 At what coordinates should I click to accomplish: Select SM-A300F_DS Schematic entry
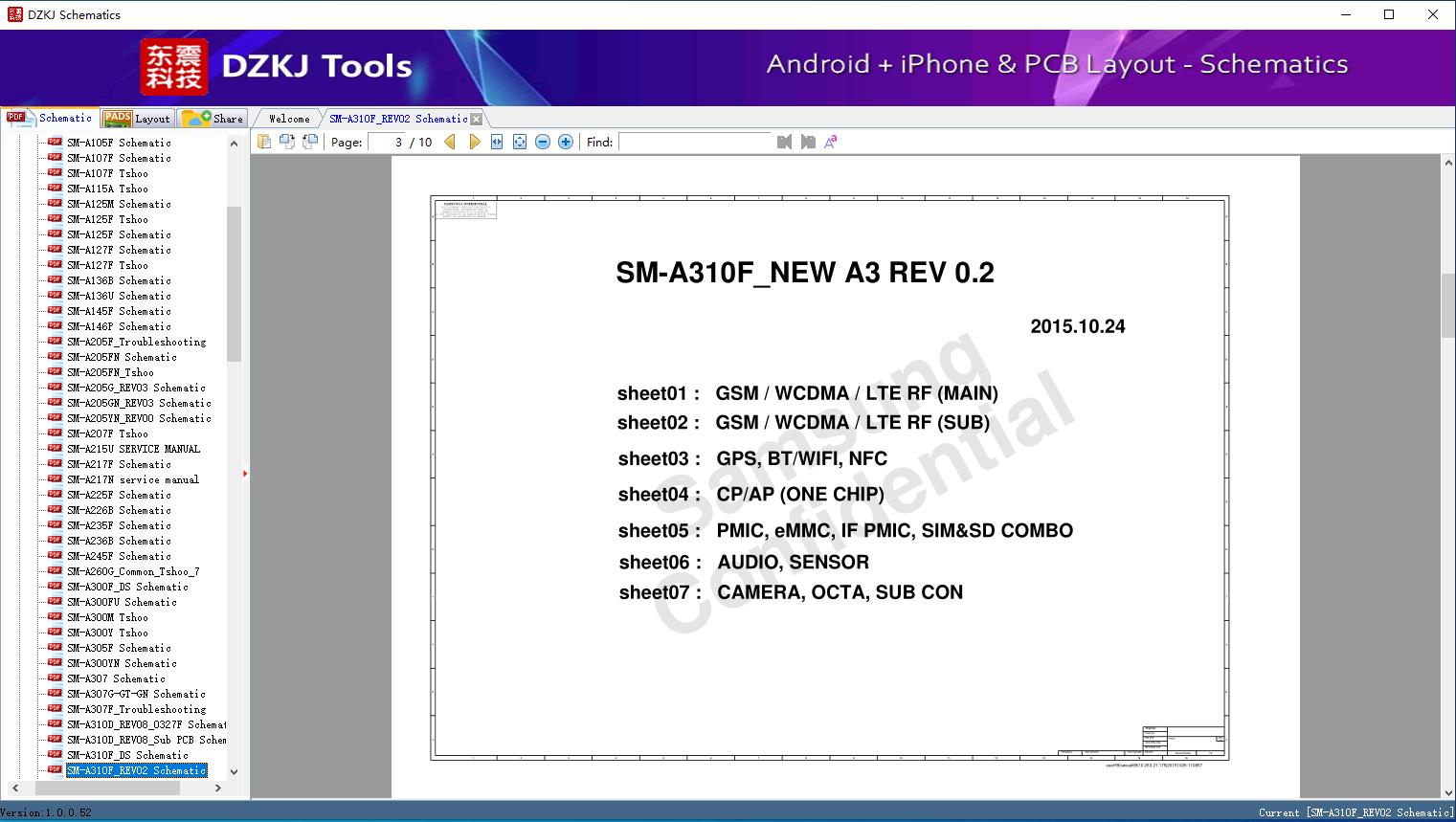[127, 587]
